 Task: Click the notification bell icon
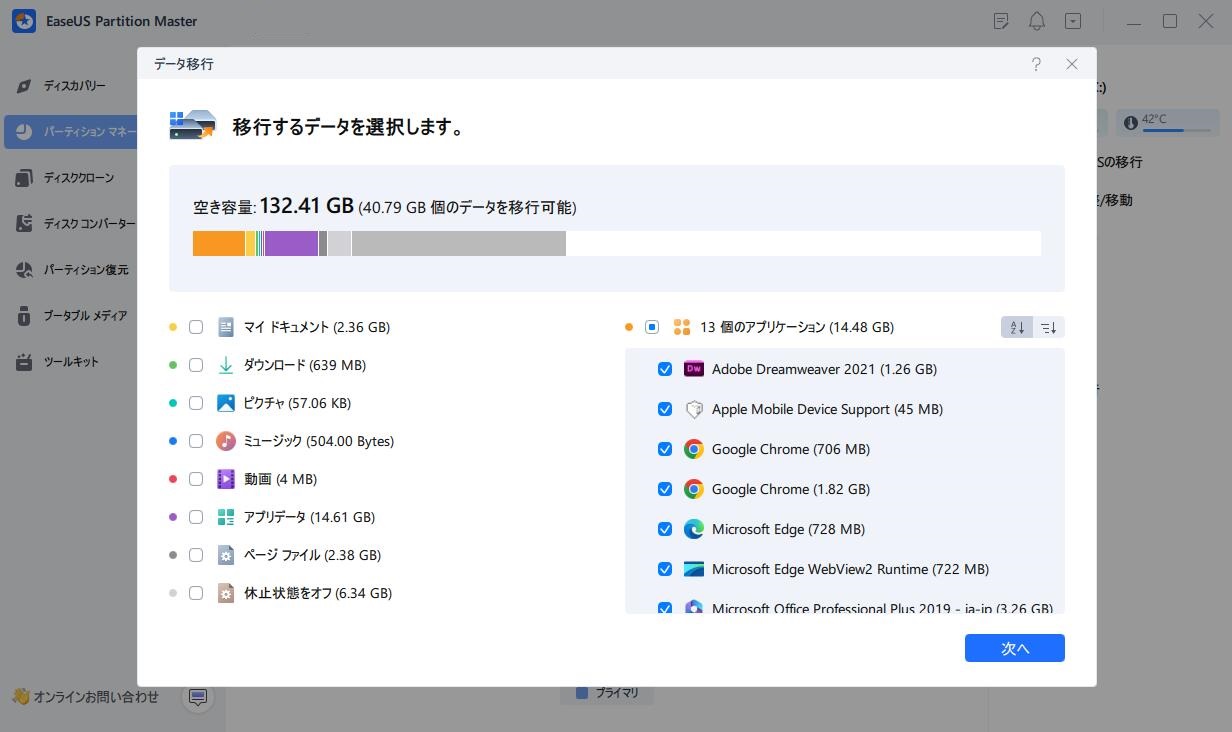pyautogui.click(x=1037, y=21)
